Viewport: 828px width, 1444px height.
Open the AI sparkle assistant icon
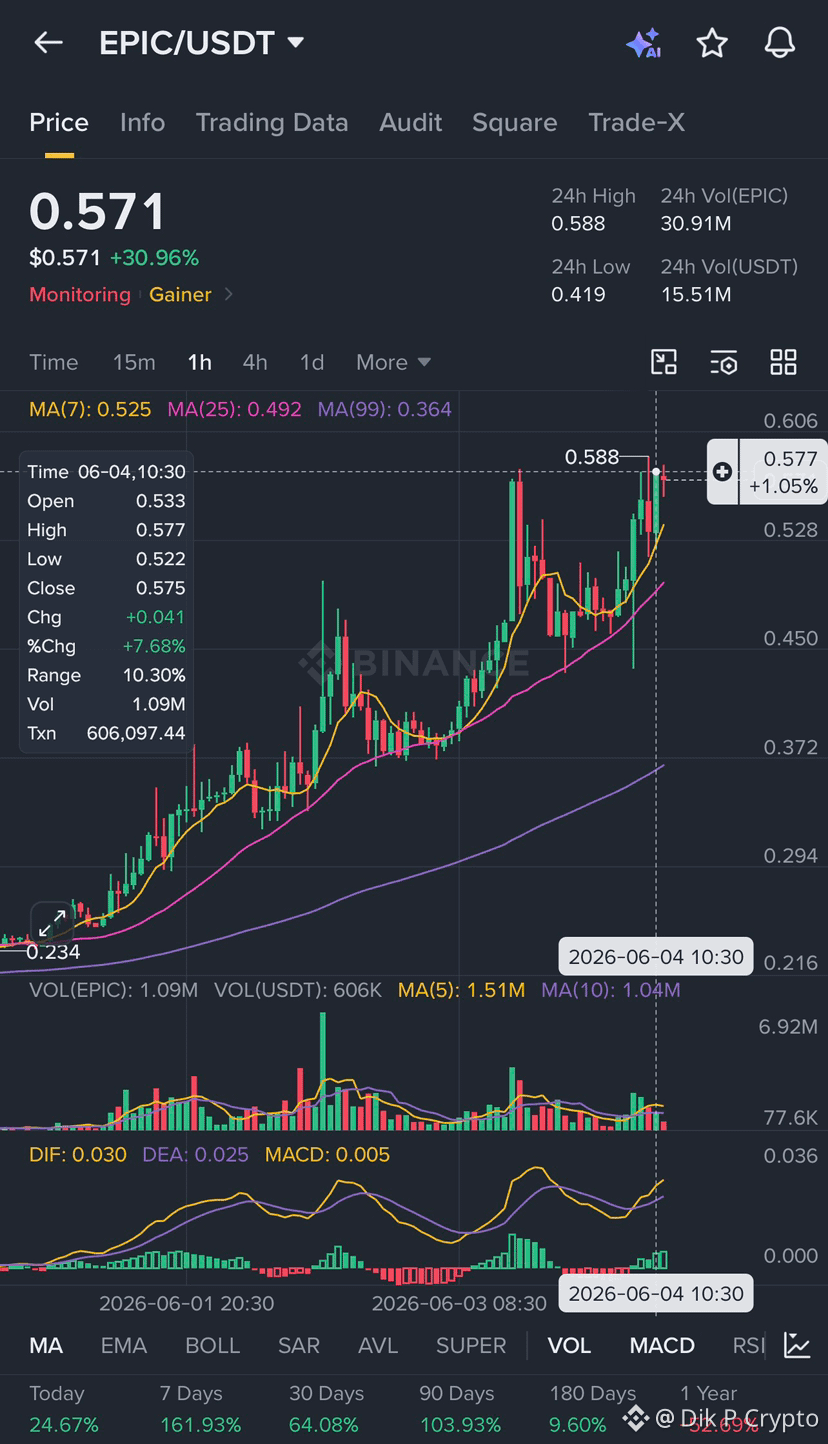click(643, 43)
